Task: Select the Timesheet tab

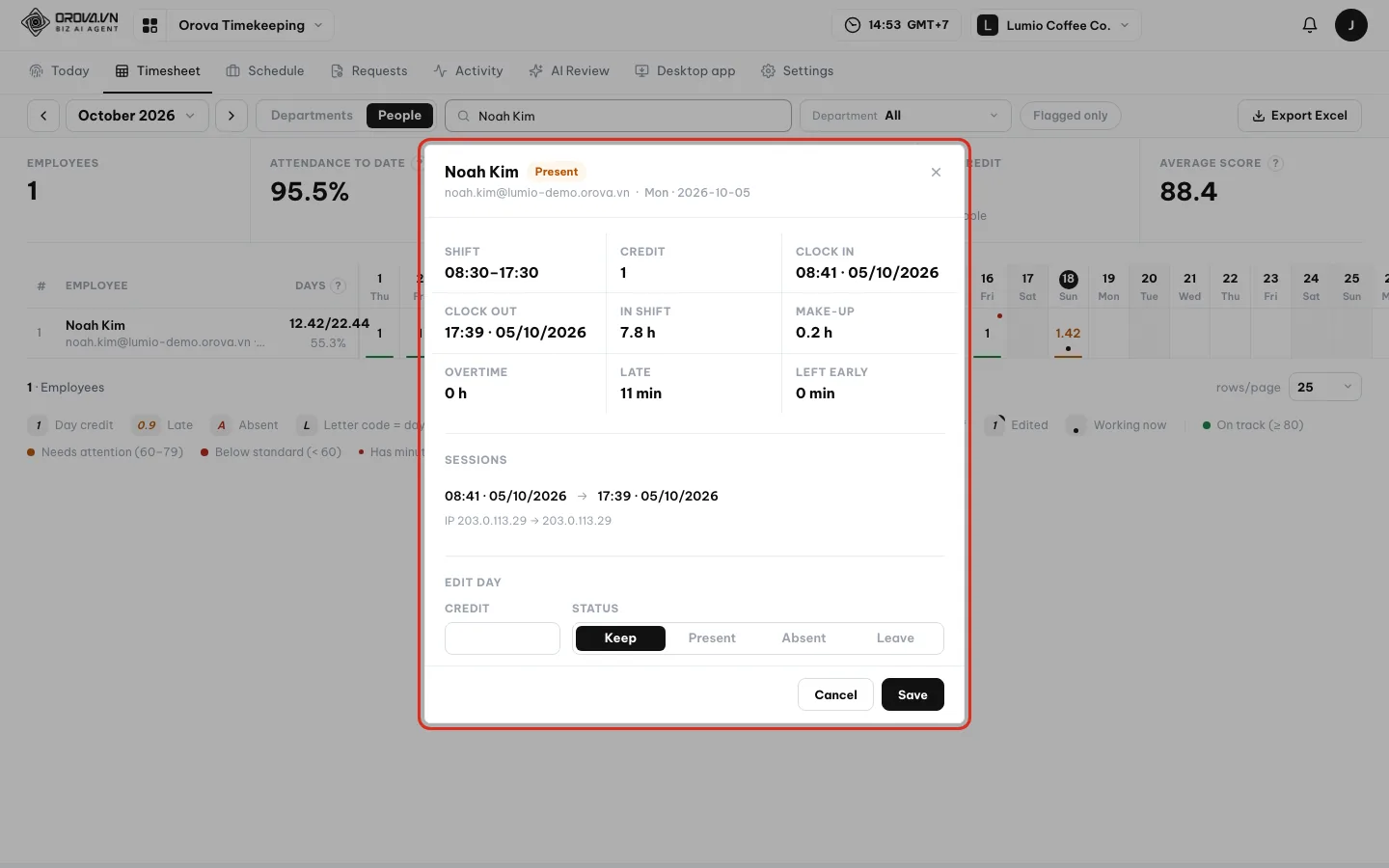Action: pos(158,71)
